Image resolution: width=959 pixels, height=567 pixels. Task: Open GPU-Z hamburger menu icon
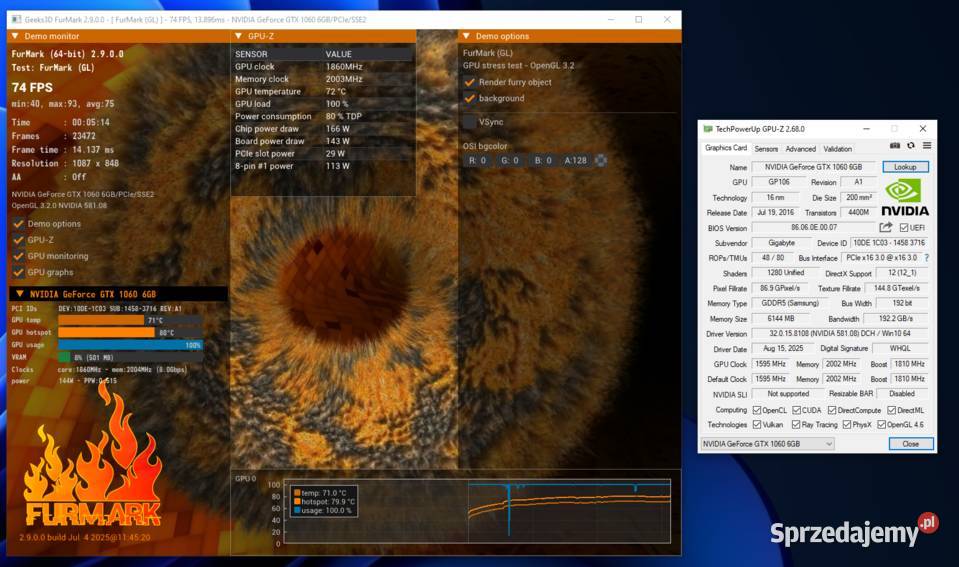(927, 146)
